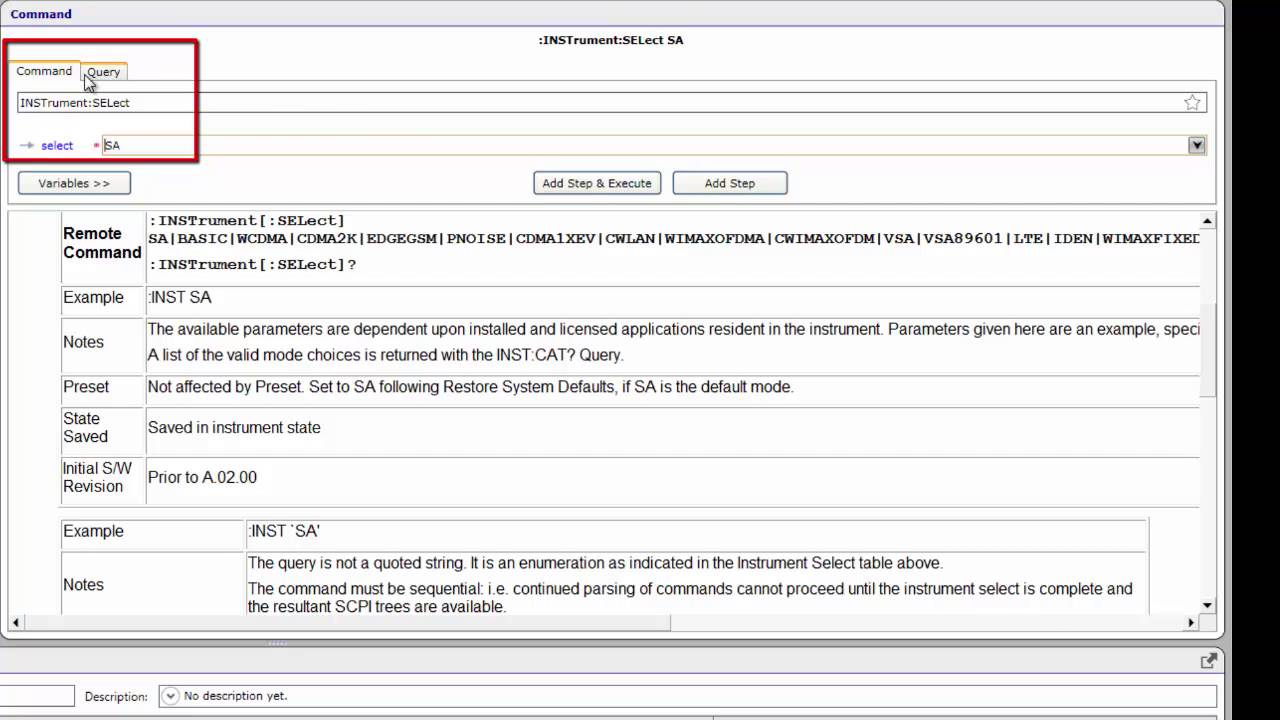Image resolution: width=1280 pixels, height=720 pixels.
Task: Click the 'State Saved' row label
Action: tap(85, 427)
